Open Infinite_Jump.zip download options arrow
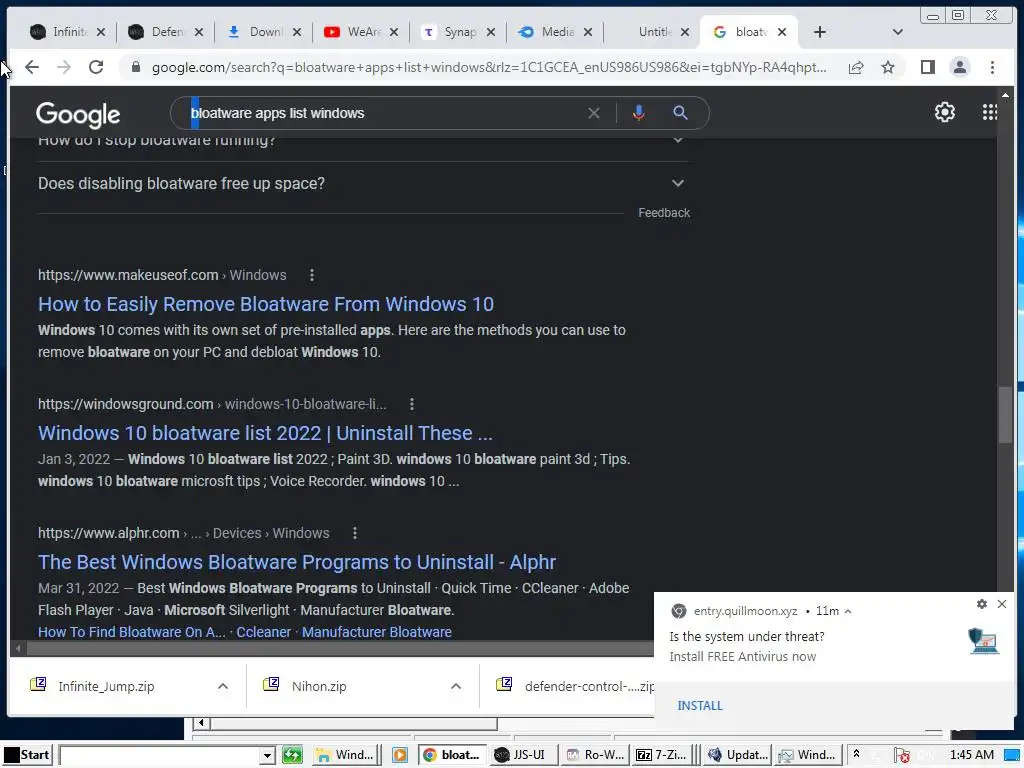Screen dimensions: 1024x768 tap(223, 686)
